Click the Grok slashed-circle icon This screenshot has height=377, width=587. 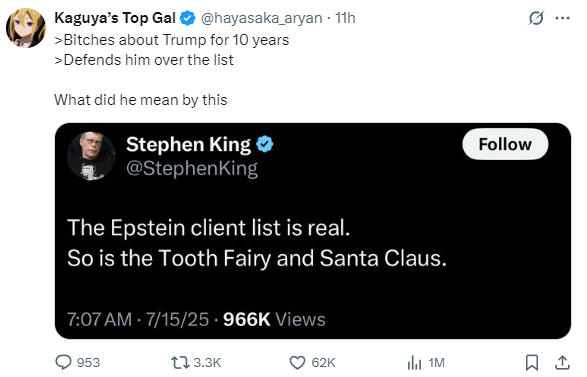click(536, 18)
